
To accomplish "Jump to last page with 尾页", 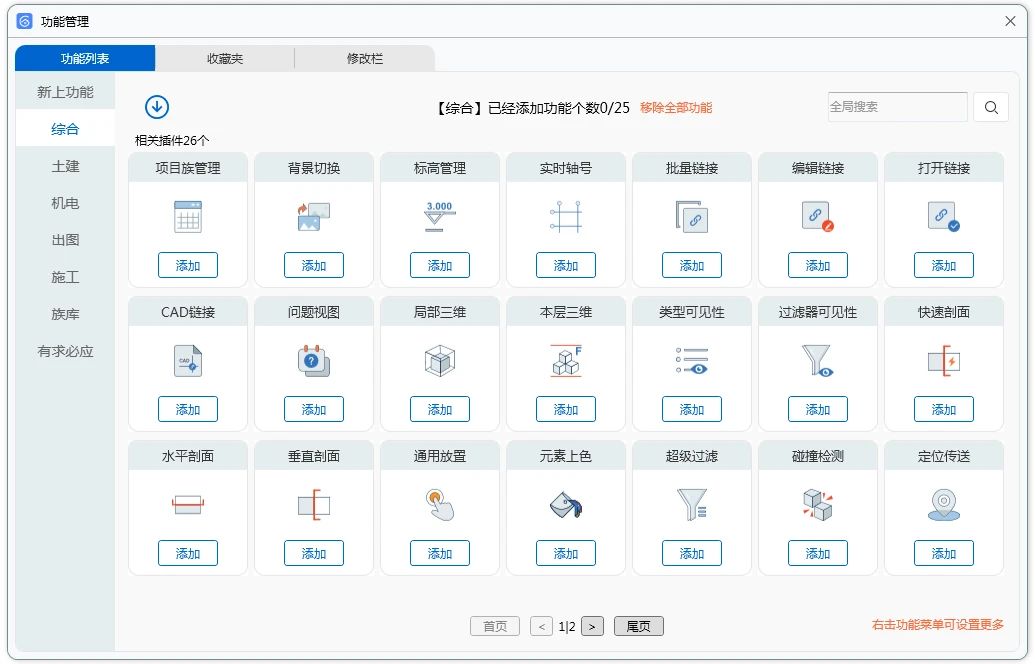I will (x=638, y=626).
